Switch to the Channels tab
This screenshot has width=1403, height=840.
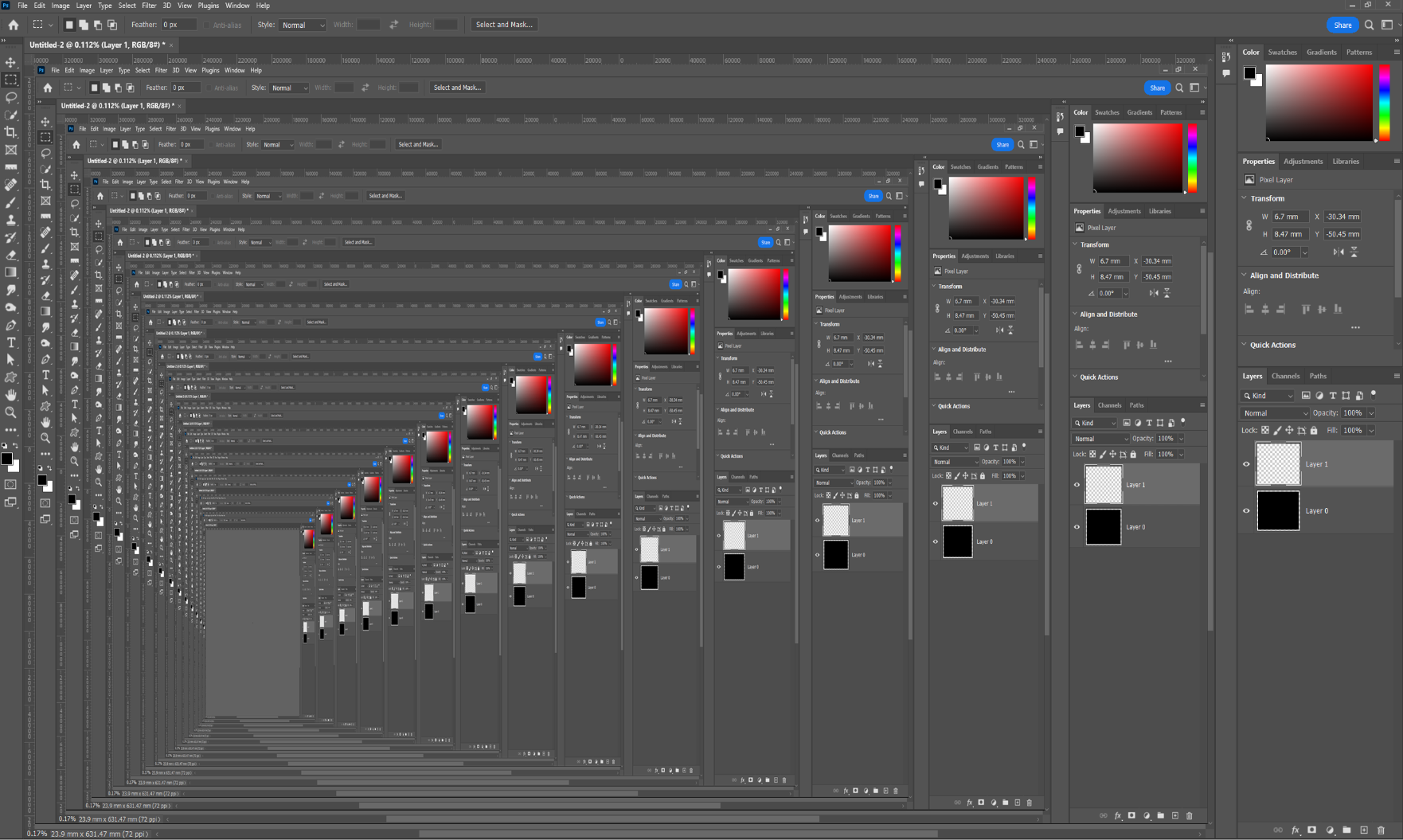click(x=1286, y=376)
